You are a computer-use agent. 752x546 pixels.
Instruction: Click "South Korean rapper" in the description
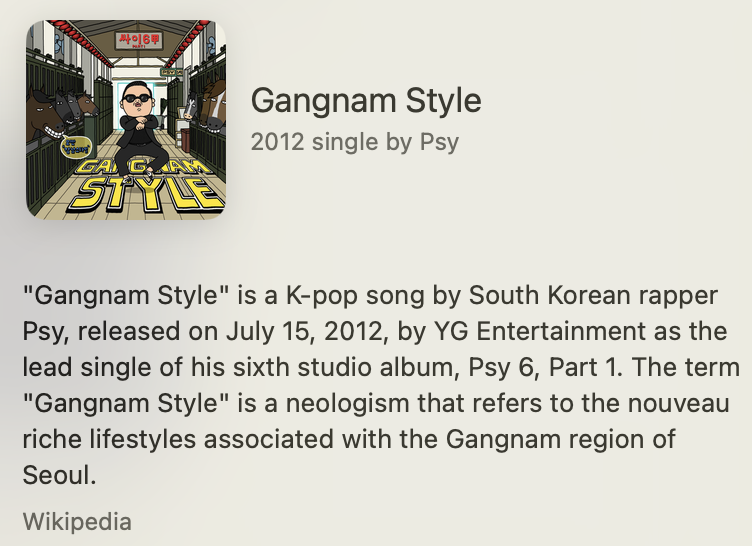[x=593, y=296]
